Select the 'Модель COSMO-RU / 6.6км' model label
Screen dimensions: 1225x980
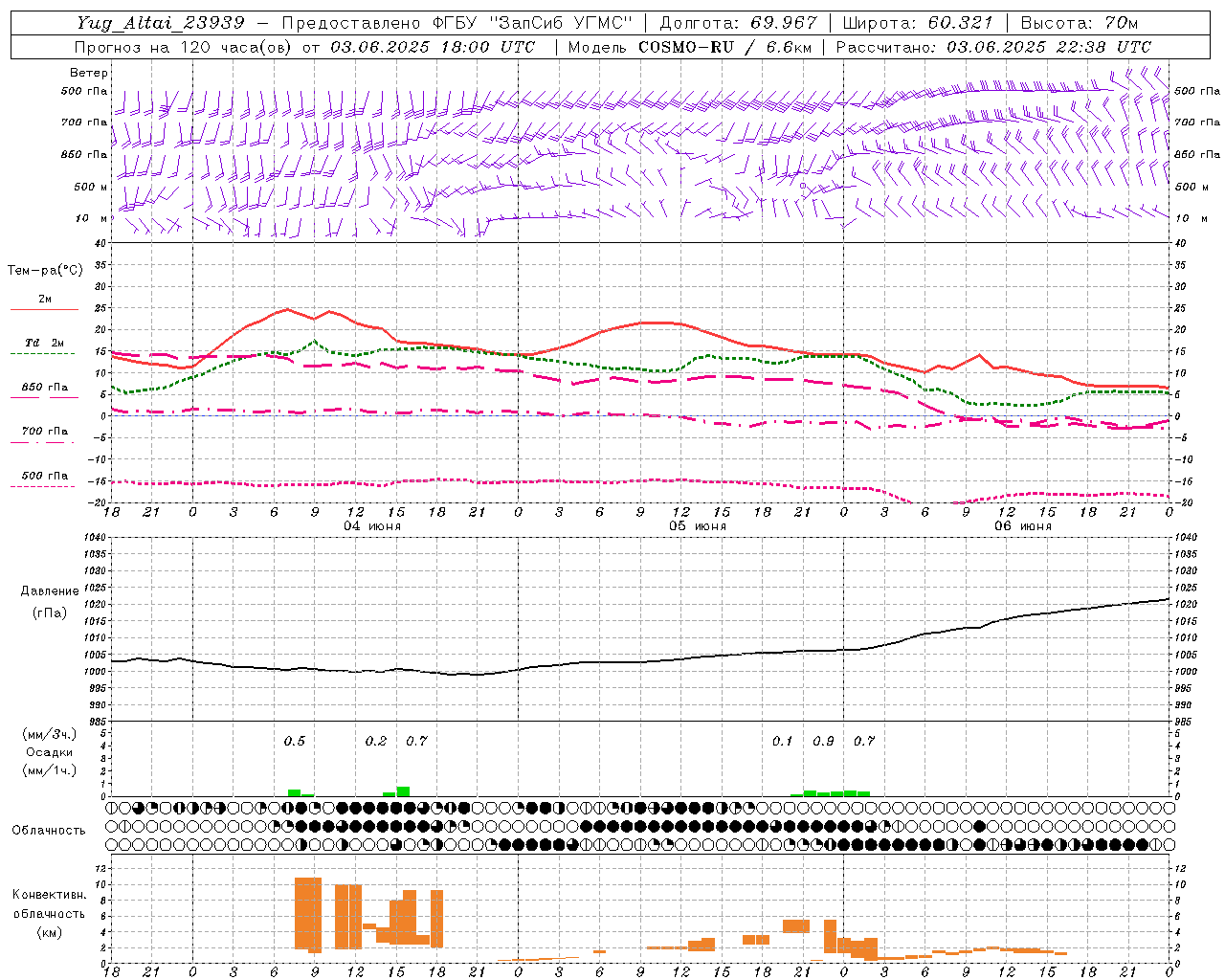(x=690, y=47)
